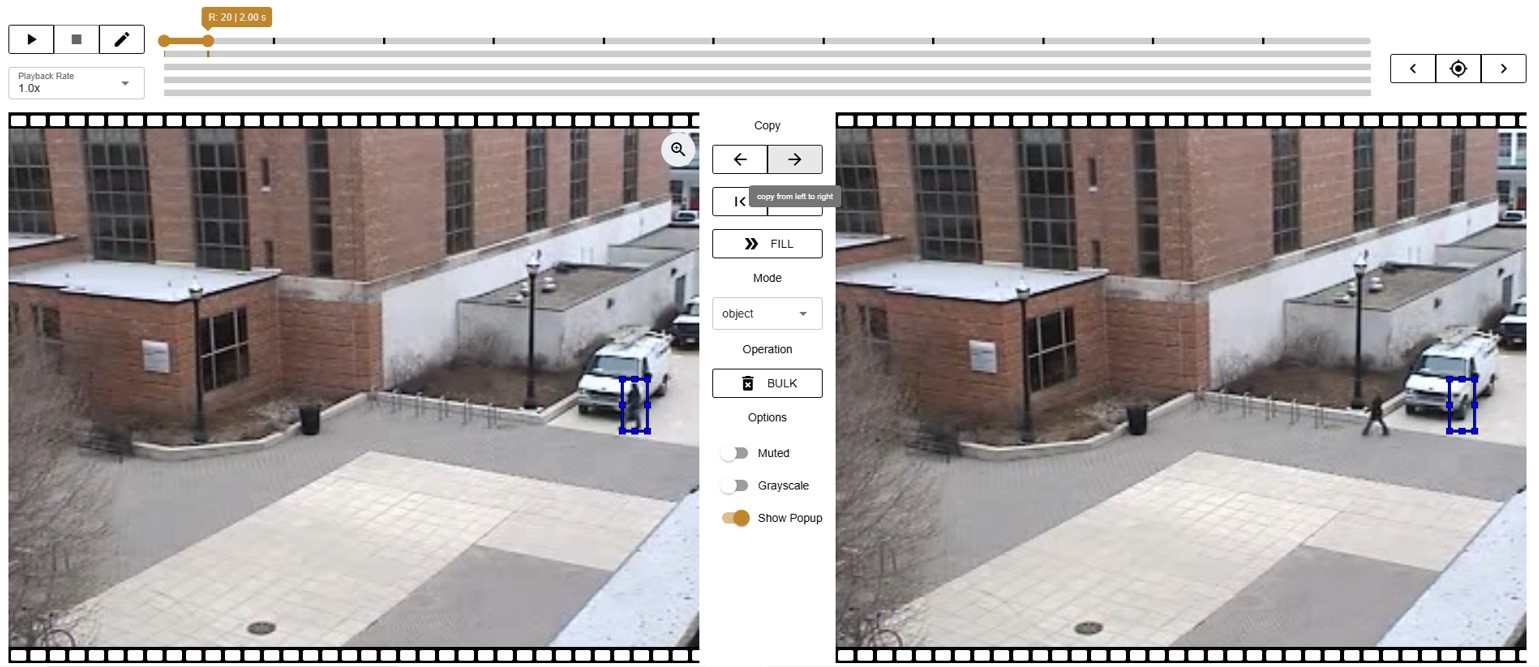Click the BULK delete button

click(767, 383)
